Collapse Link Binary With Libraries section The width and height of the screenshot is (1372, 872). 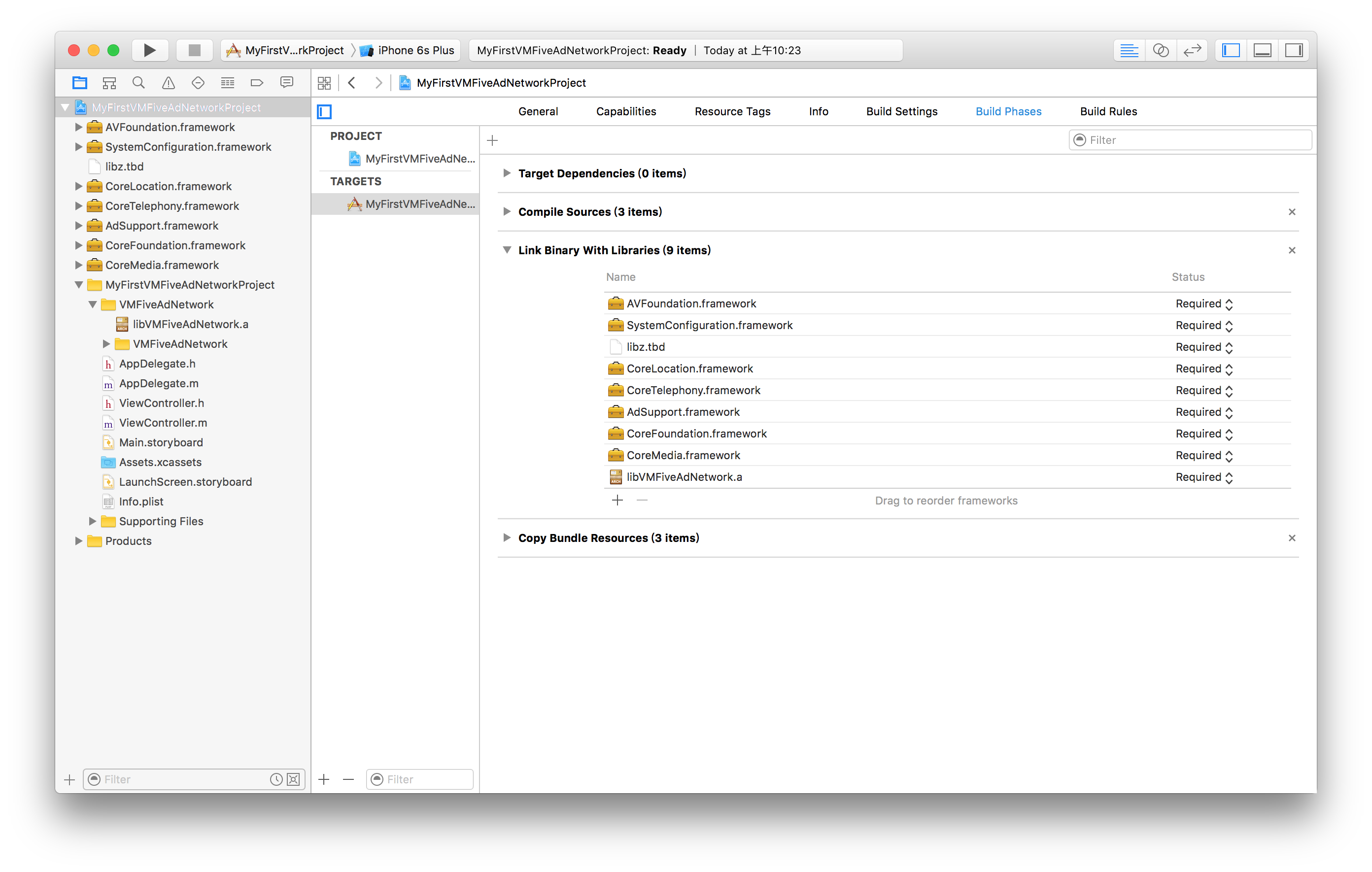click(x=507, y=250)
